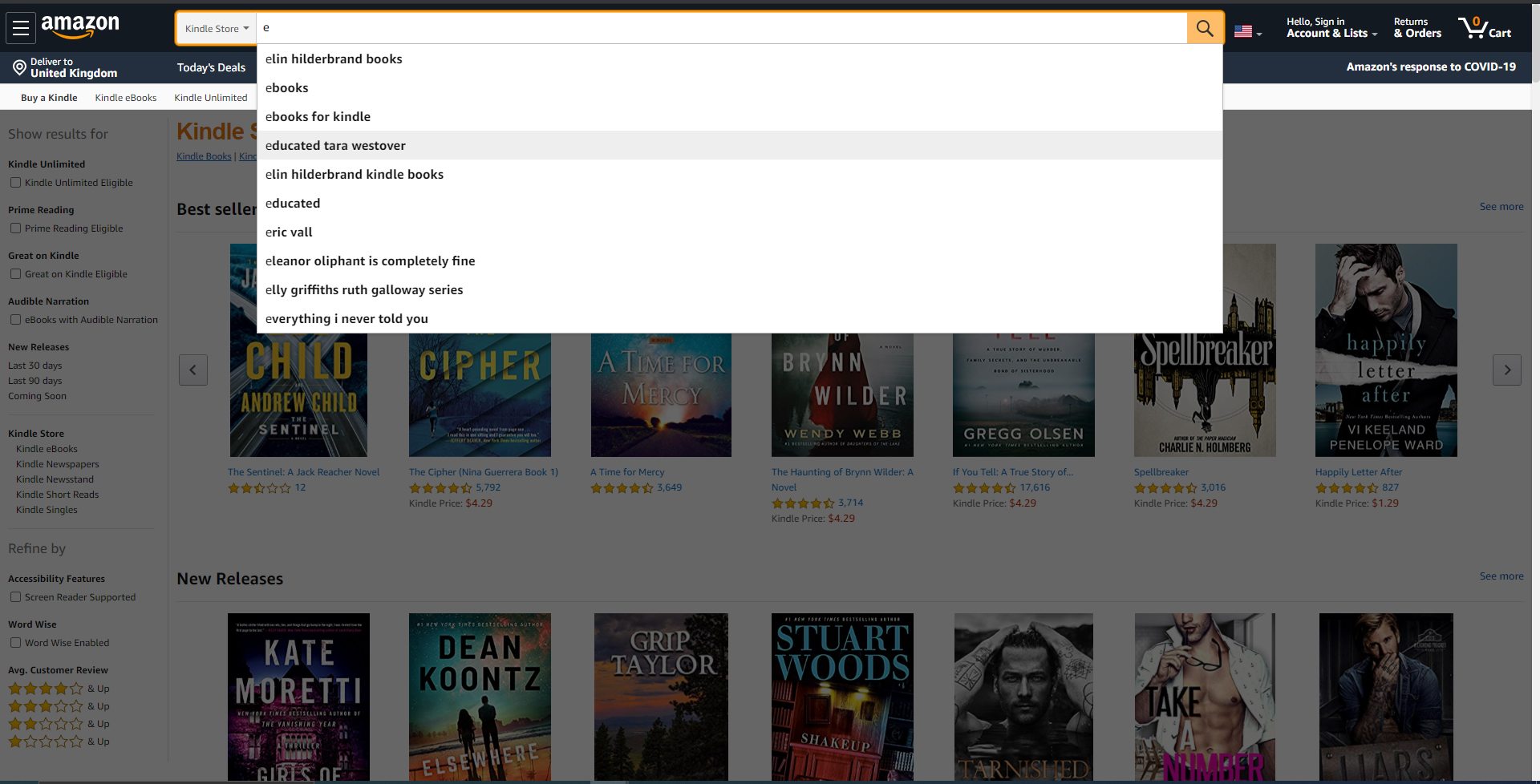Check Screen Reader Supported
Viewport: 1540px width, 784px height.
tap(15, 597)
